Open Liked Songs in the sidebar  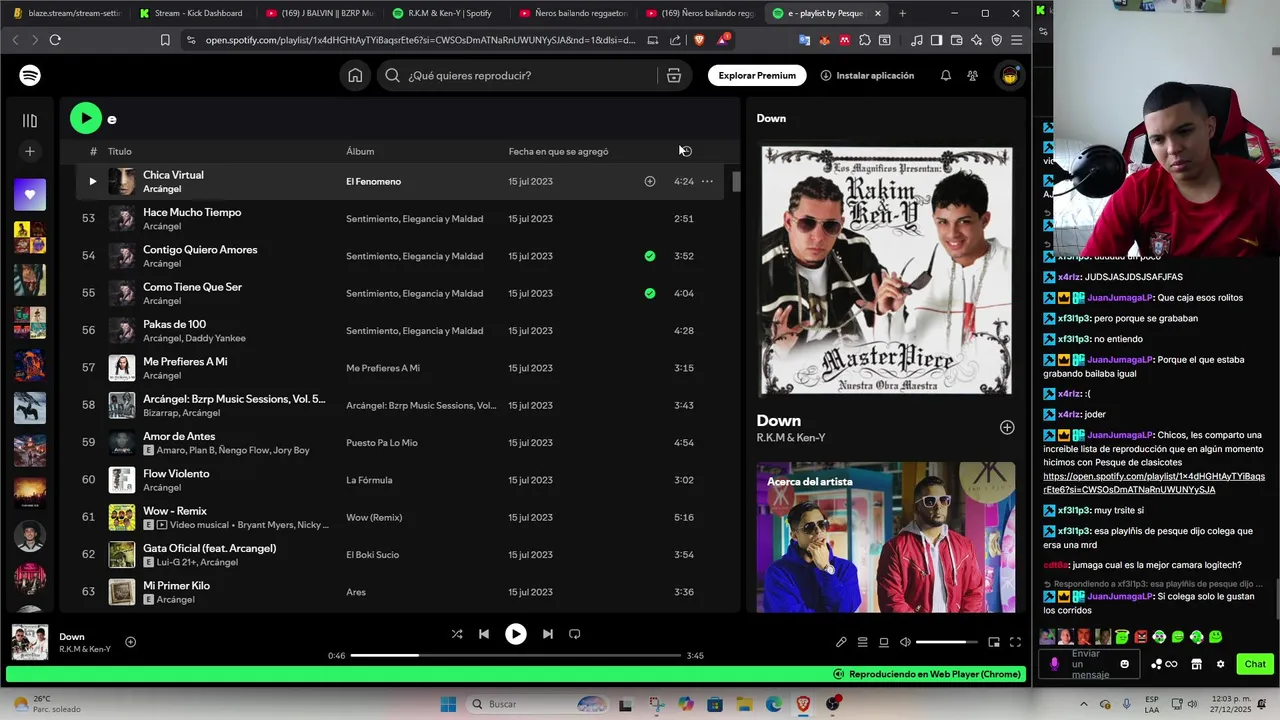[x=30, y=194]
